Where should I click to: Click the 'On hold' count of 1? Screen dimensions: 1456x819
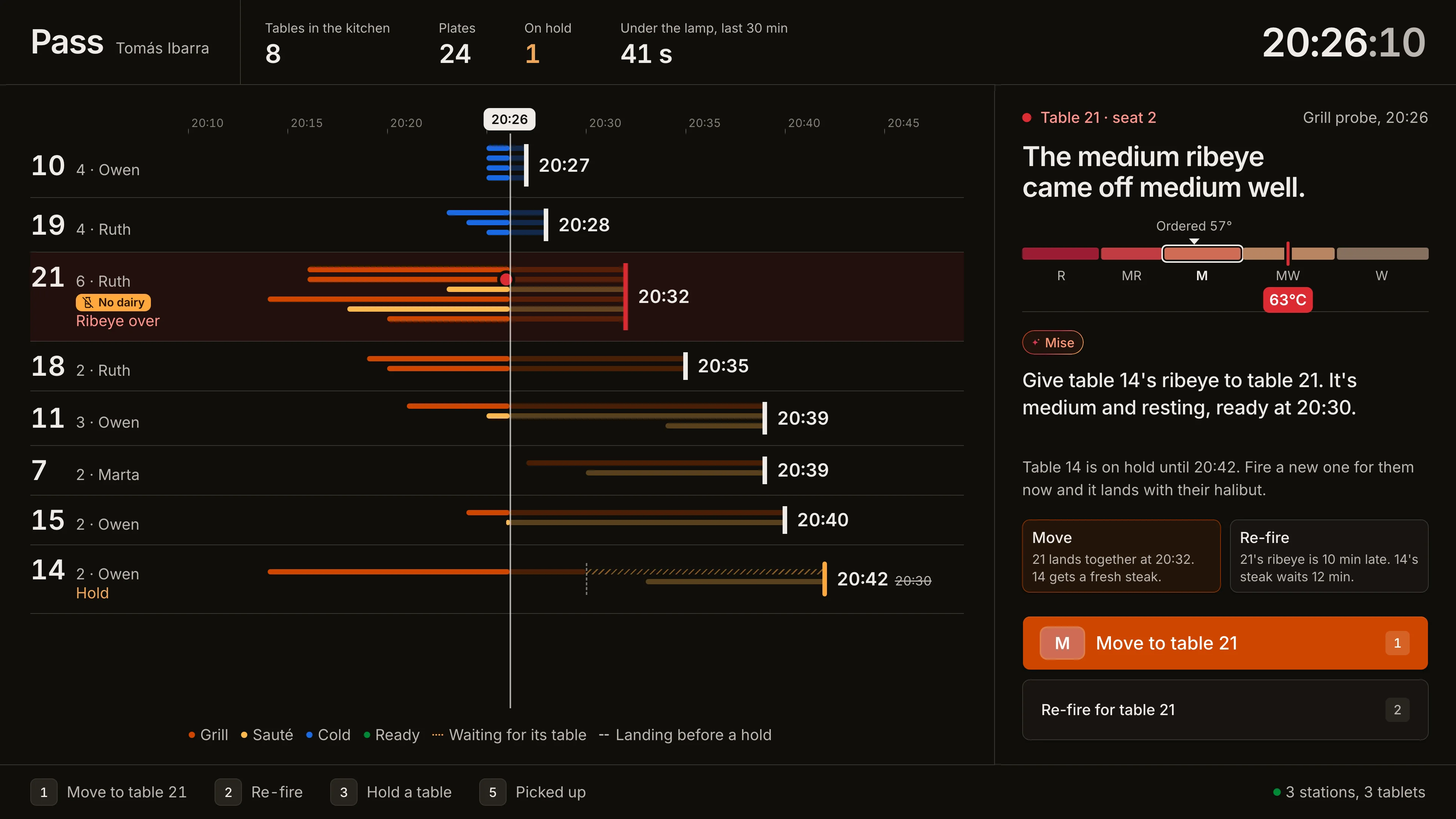click(532, 54)
